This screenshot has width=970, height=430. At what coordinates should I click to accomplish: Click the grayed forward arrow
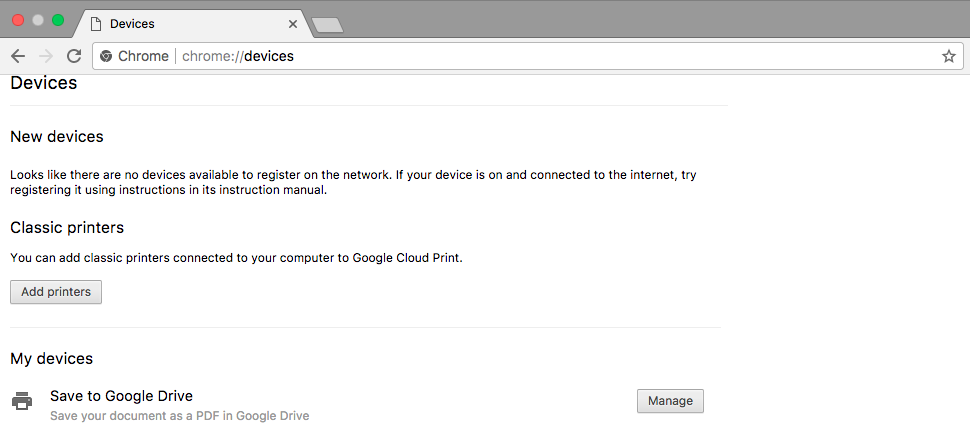46,56
